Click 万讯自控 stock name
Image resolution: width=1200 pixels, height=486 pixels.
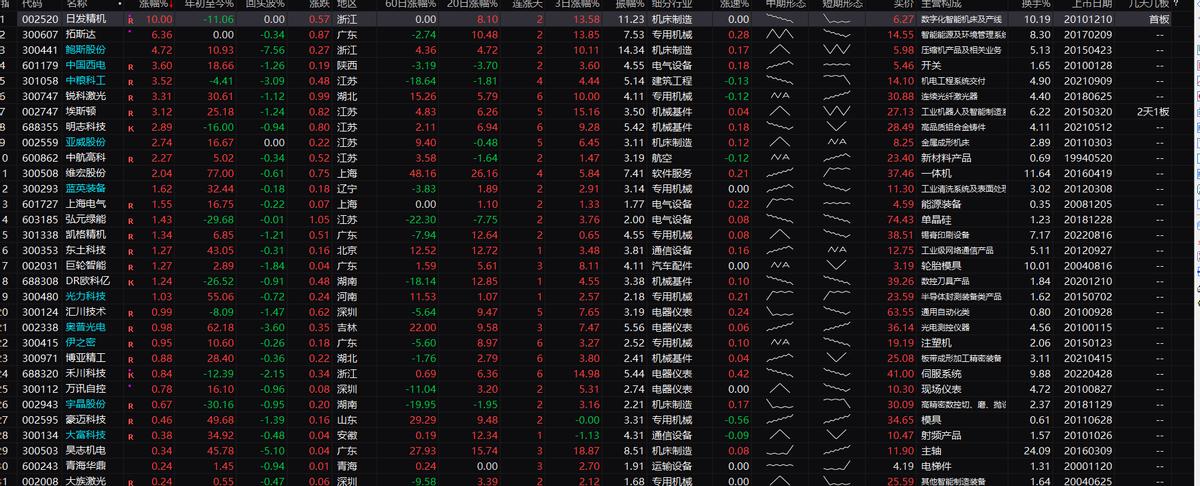[x=87, y=389]
